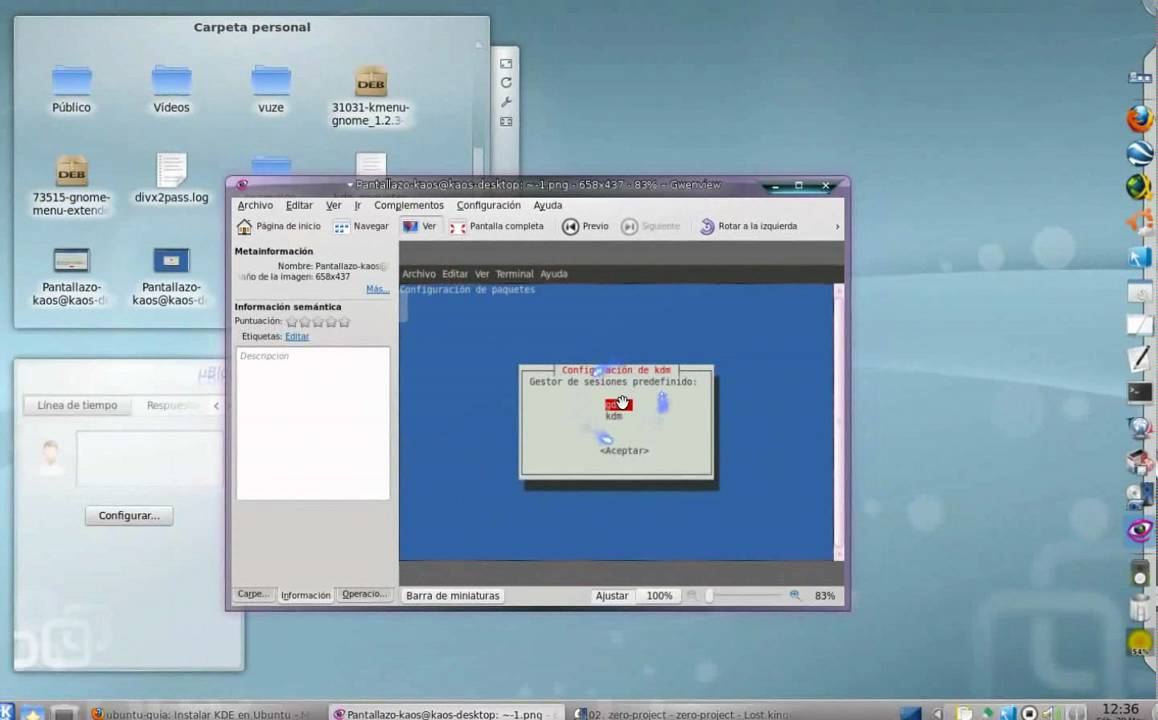Screen dimensions: 1158x720
Task: Select second Pantallazo-kaos image file
Action: point(171,276)
